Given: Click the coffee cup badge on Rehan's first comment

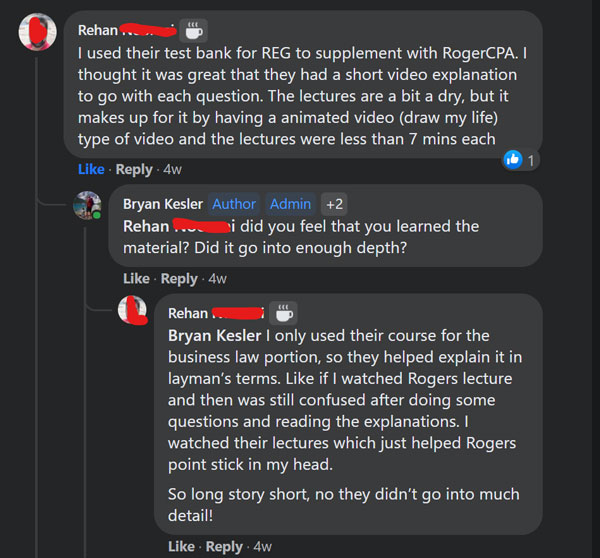Looking at the screenshot, I should (x=194, y=31).
